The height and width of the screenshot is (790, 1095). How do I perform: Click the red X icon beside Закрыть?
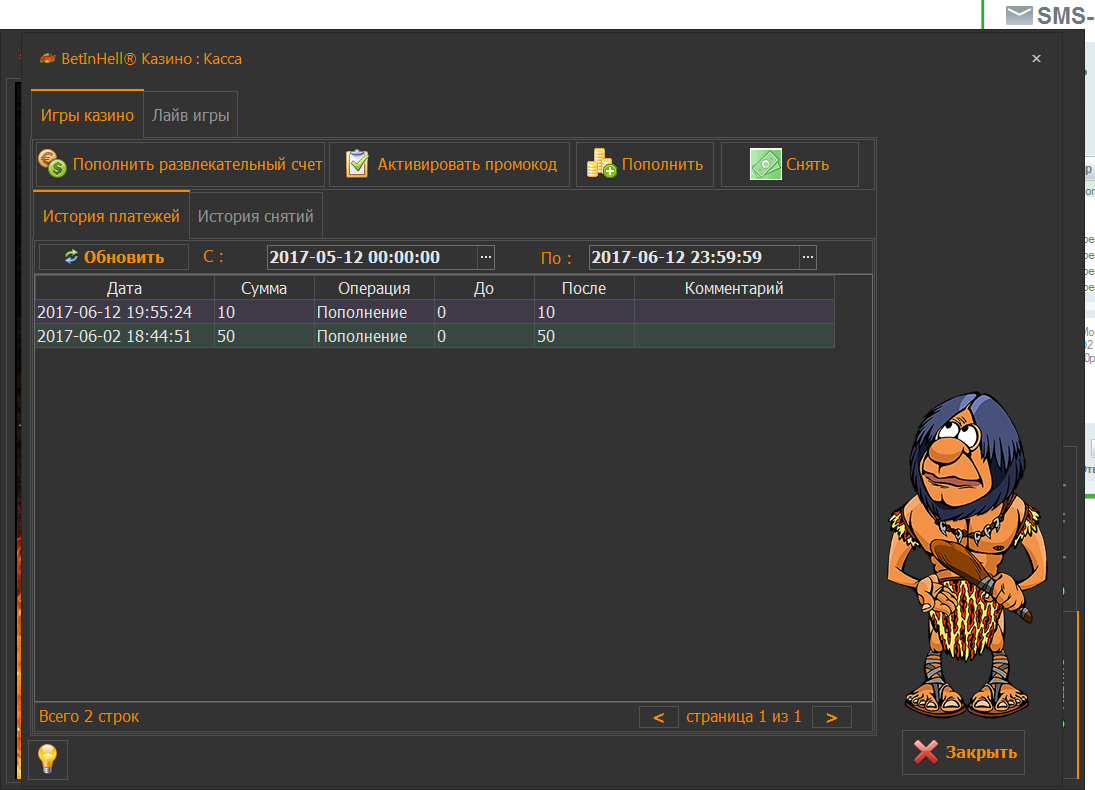tap(926, 753)
